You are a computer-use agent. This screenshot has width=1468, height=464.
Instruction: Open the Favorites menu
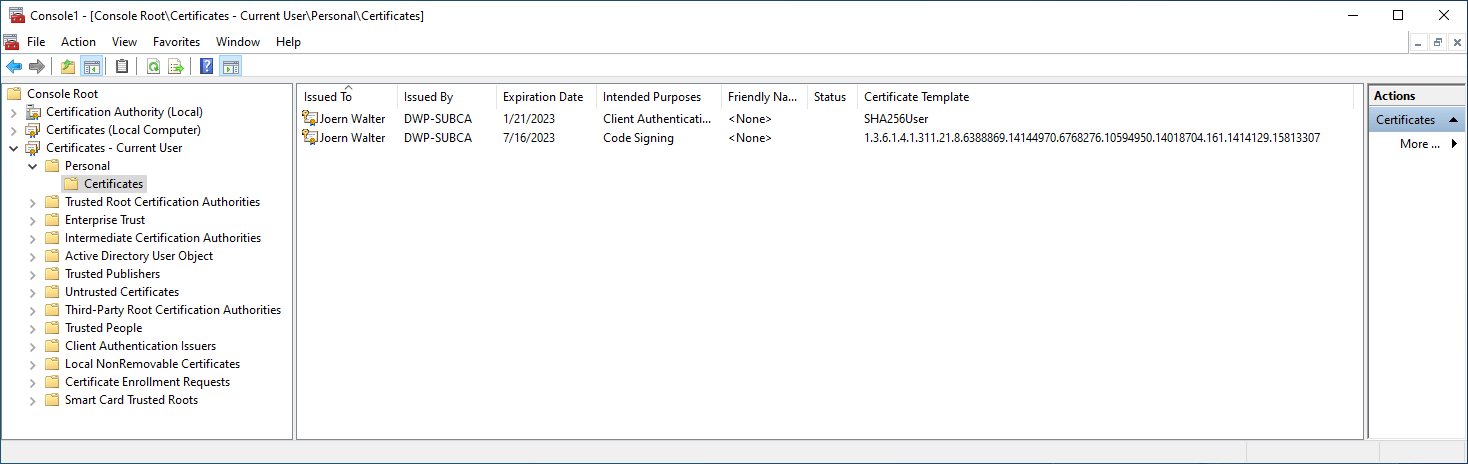pos(176,42)
